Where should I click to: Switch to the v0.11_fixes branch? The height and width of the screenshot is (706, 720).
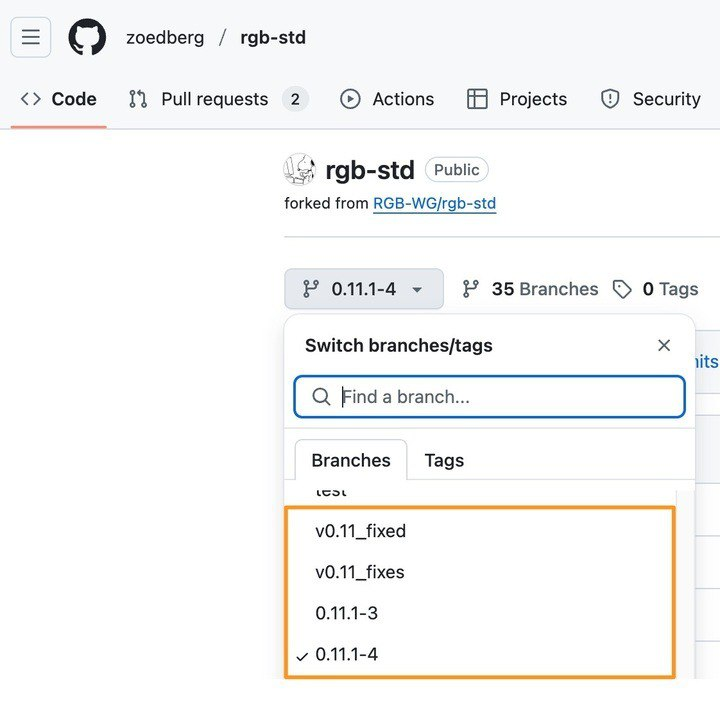click(479, 572)
